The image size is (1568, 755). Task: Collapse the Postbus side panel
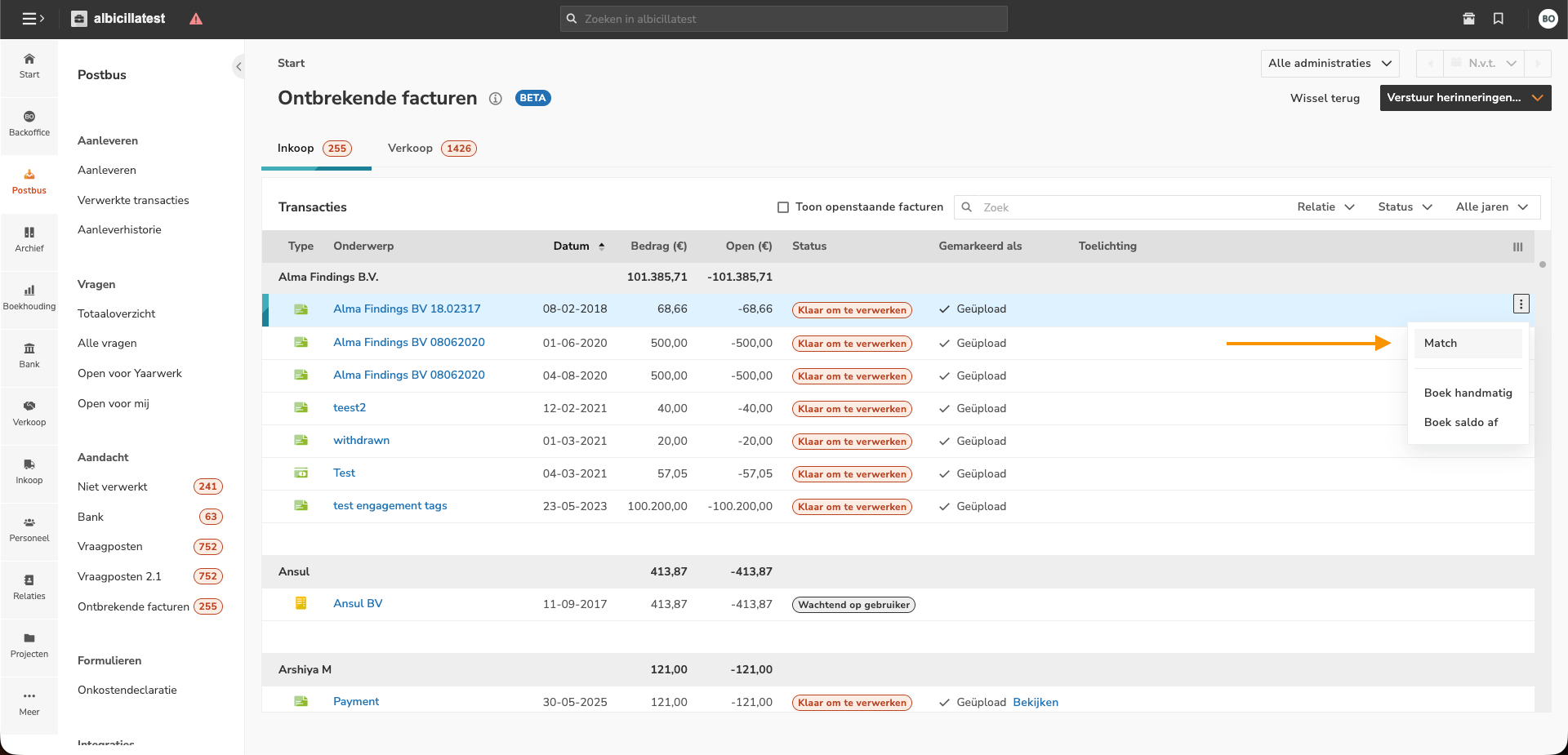238,67
